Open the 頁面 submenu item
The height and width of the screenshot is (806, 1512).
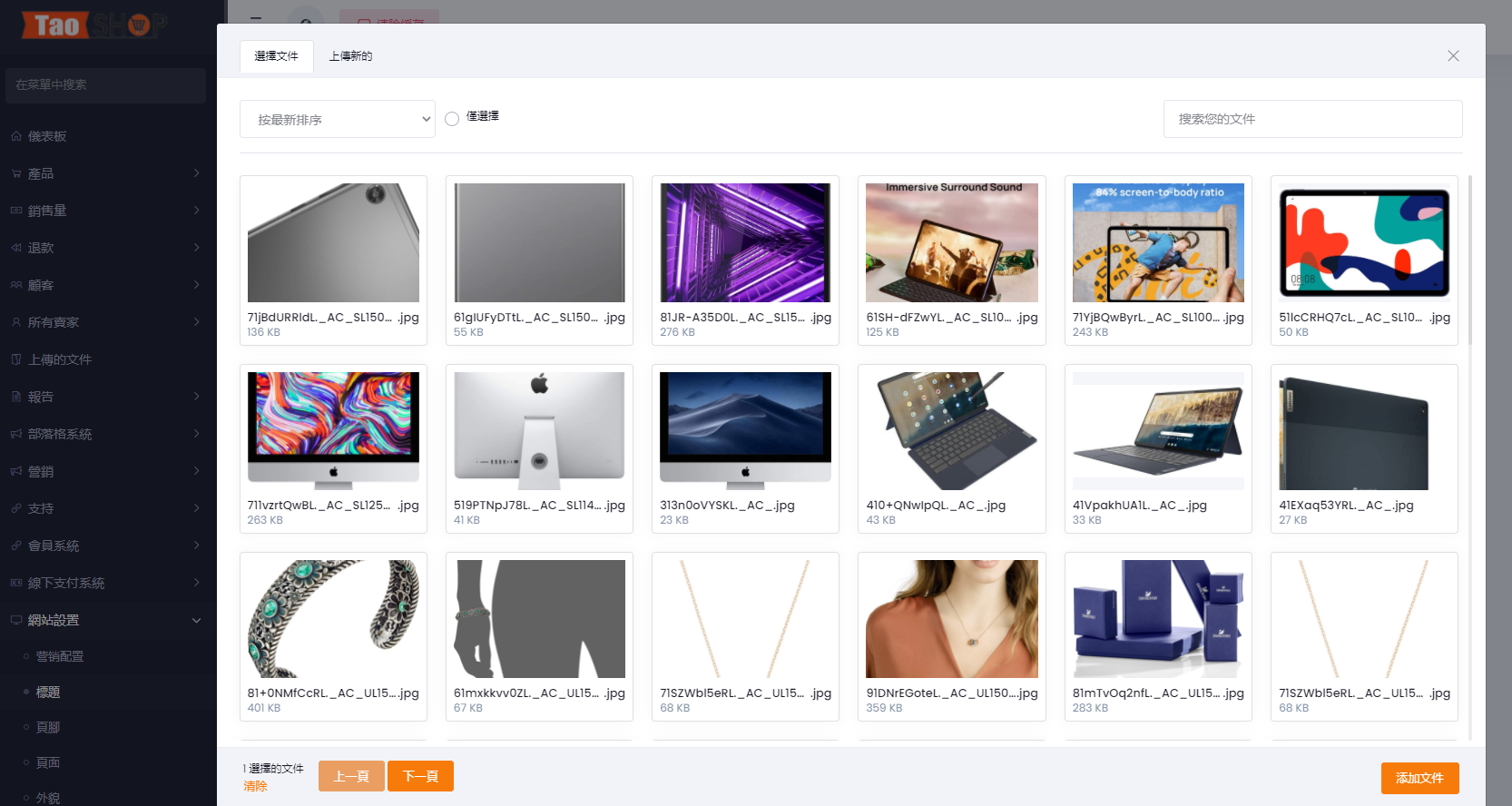point(48,762)
